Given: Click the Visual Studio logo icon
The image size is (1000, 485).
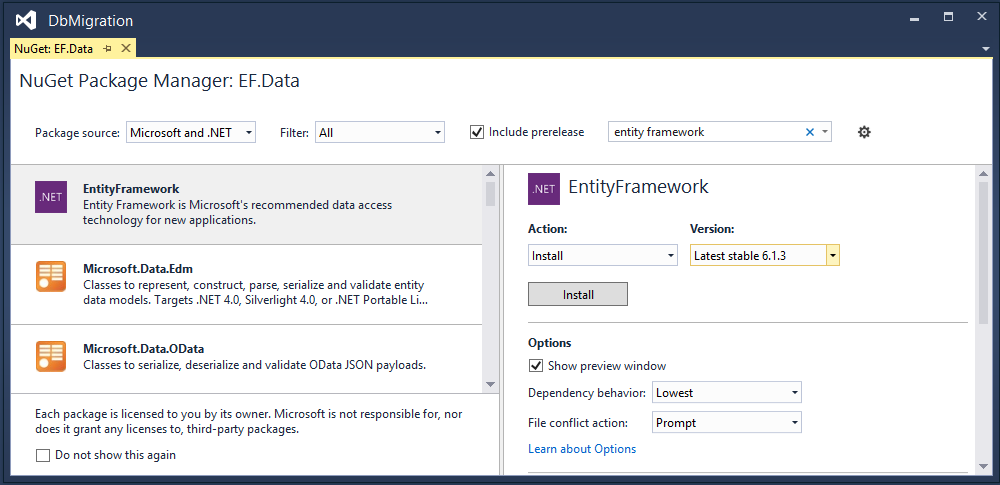Looking at the screenshot, I should click(26, 20).
